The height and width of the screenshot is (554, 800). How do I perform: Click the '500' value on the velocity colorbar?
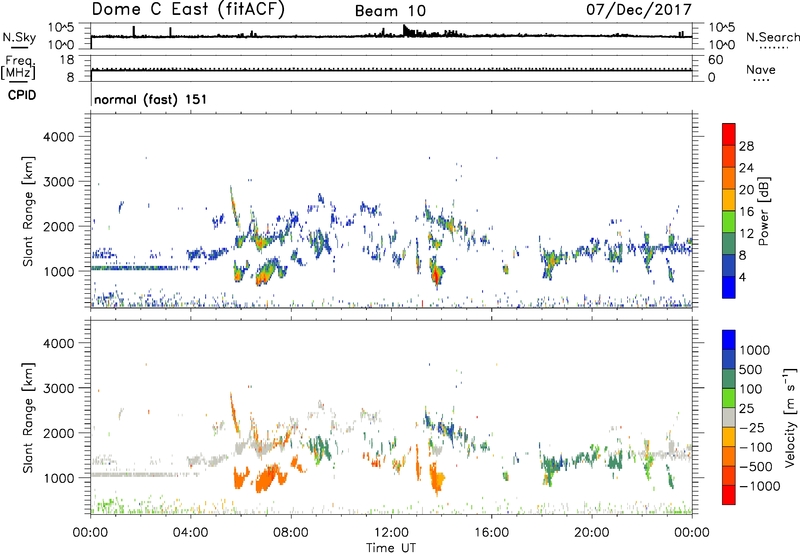[752, 370]
